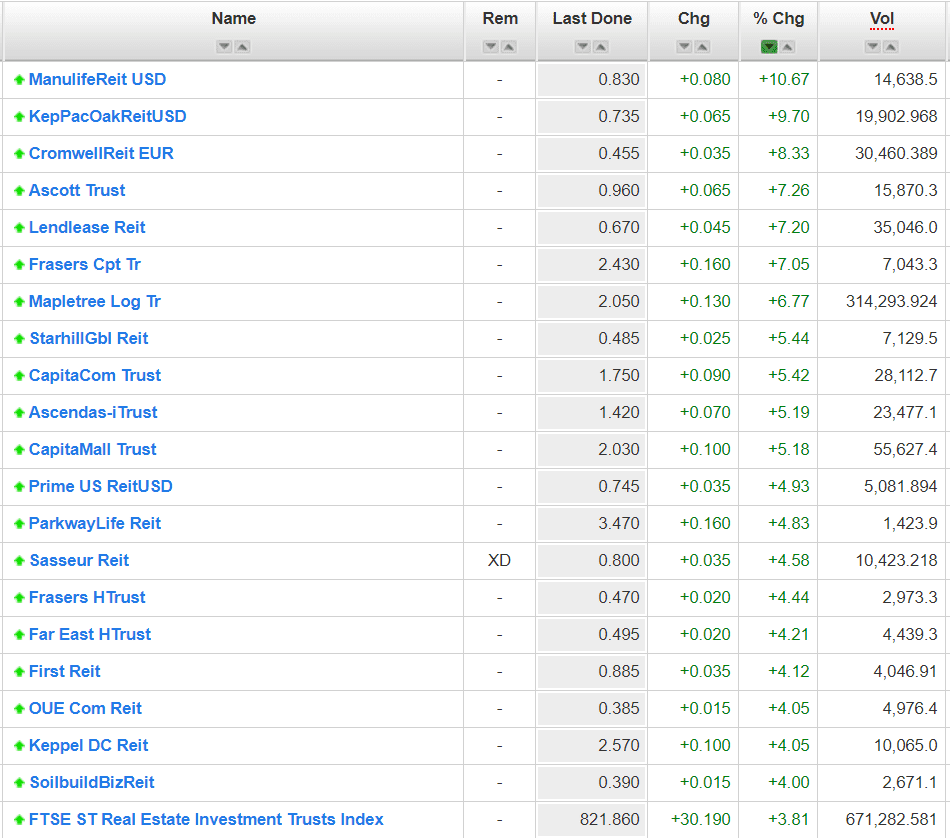Image resolution: width=950 pixels, height=838 pixels.
Task: Open CapitaMall Trust stock link
Action: coord(93,449)
